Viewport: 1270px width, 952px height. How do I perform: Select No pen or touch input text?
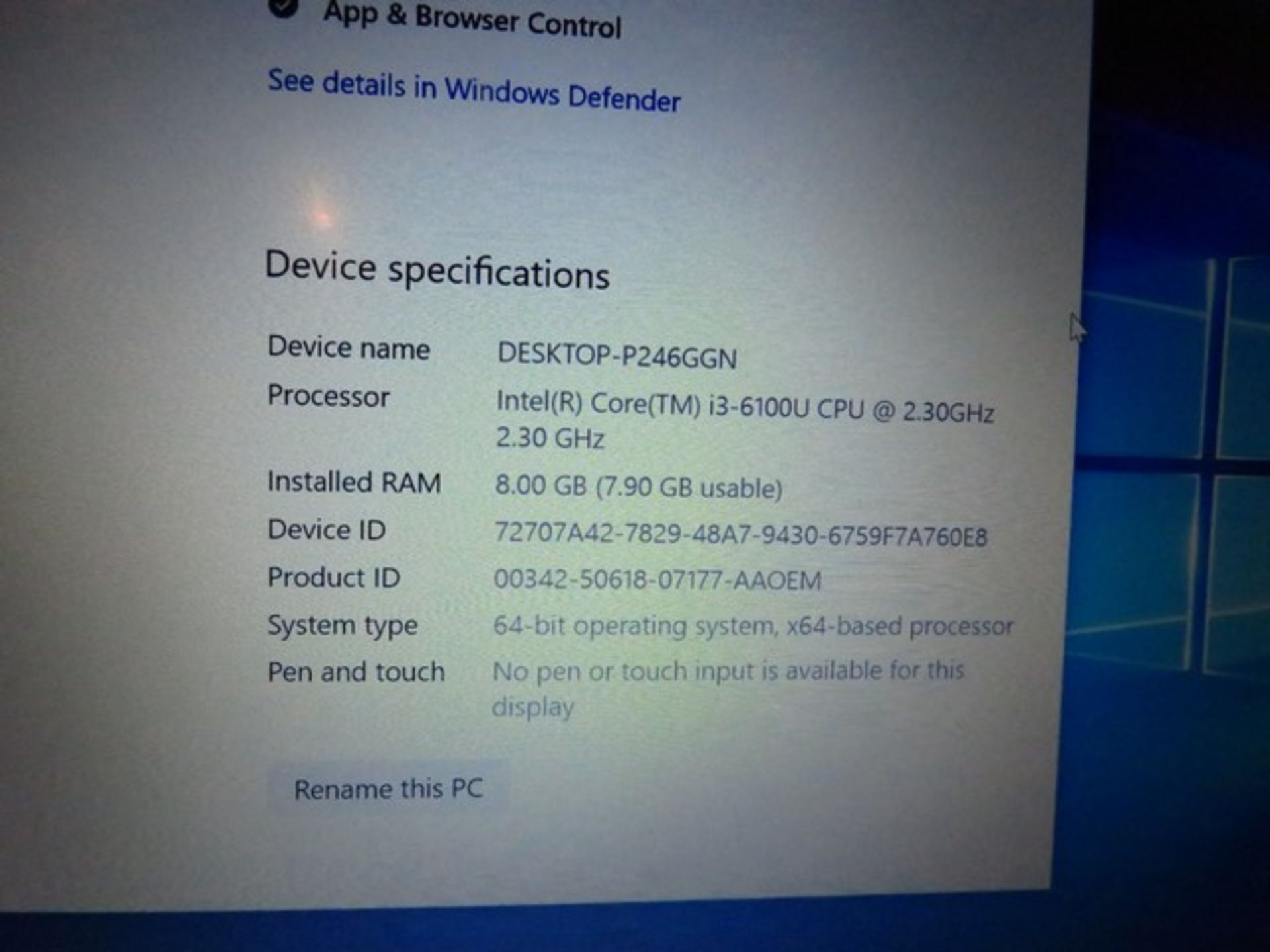coord(728,689)
